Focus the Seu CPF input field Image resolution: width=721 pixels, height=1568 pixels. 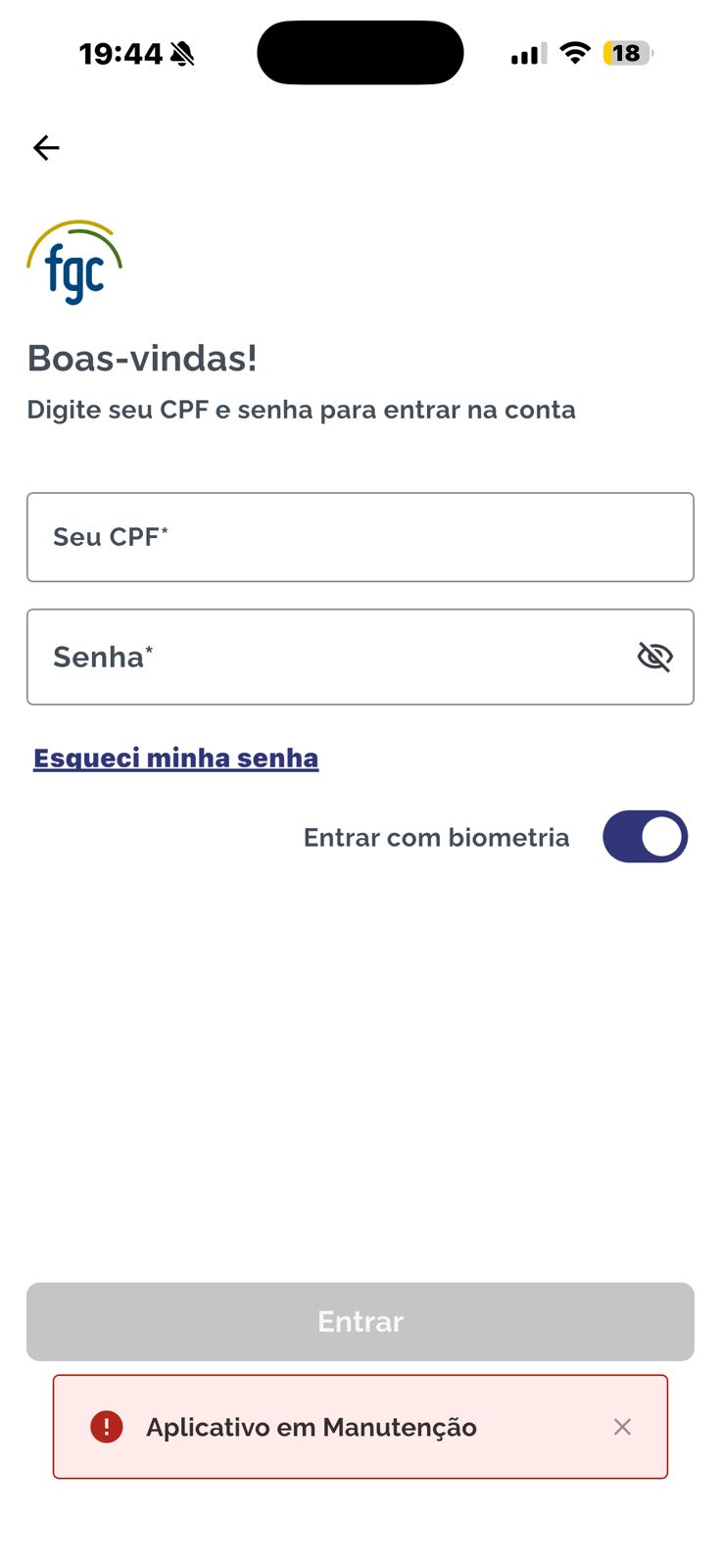tap(360, 537)
